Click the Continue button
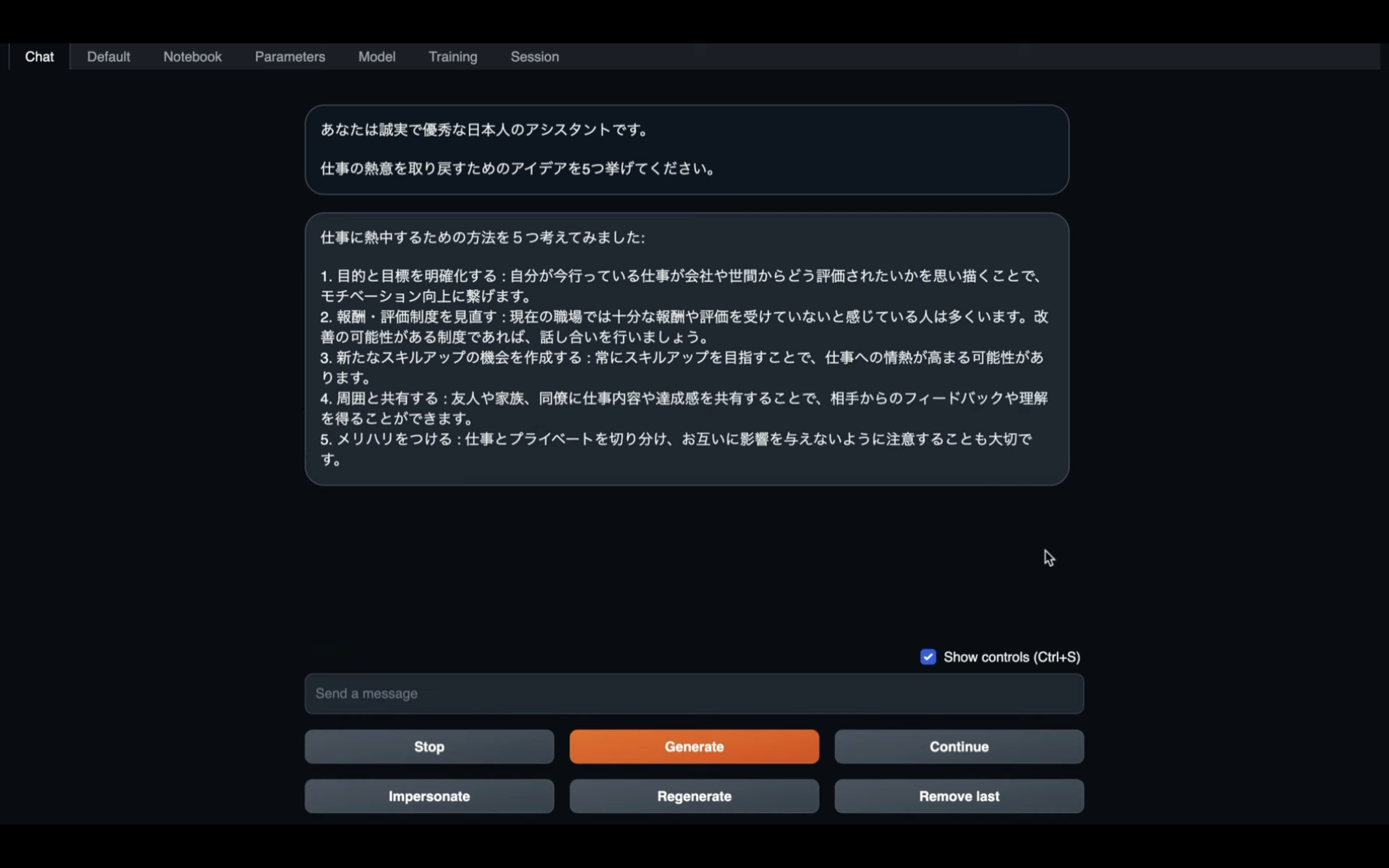This screenshot has height=868, width=1389. (x=959, y=746)
